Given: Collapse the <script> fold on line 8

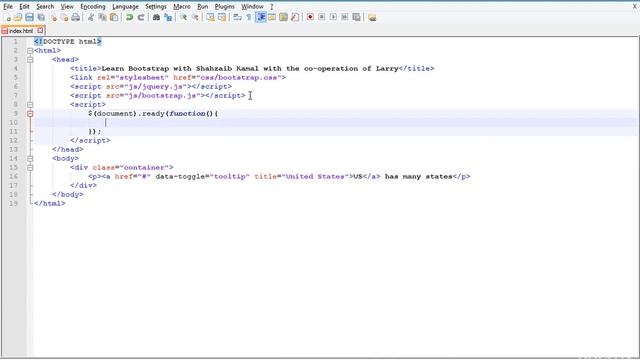Looking at the screenshot, I should click(x=30, y=104).
